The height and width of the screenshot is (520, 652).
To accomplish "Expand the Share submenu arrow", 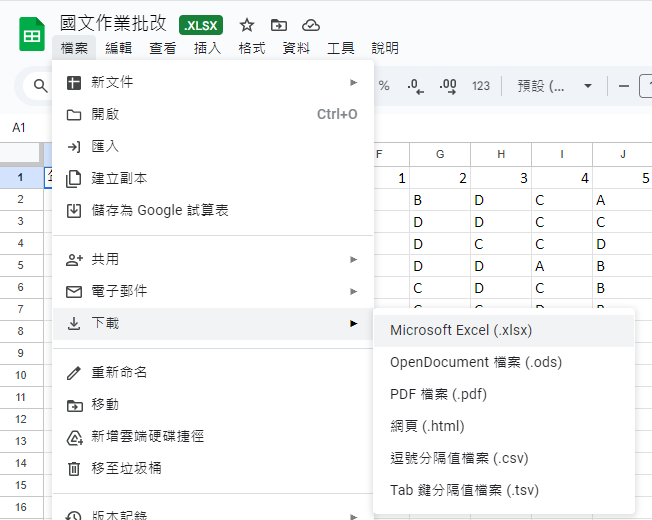I will pyautogui.click(x=353, y=259).
